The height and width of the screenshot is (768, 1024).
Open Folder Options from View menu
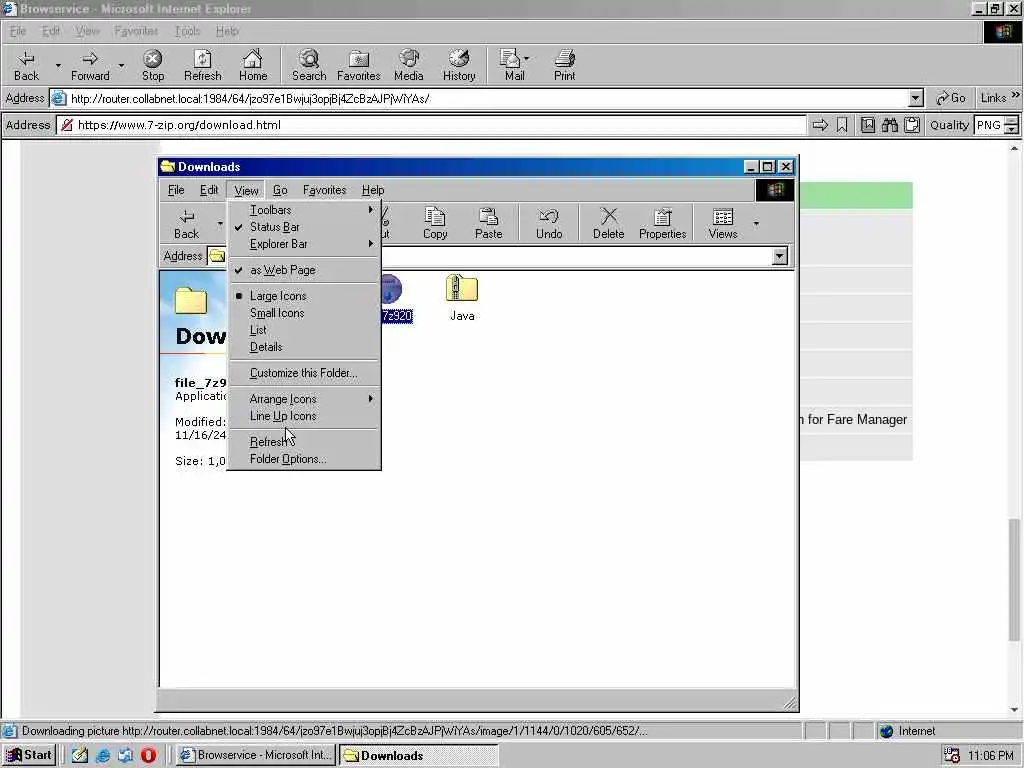coord(304,458)
